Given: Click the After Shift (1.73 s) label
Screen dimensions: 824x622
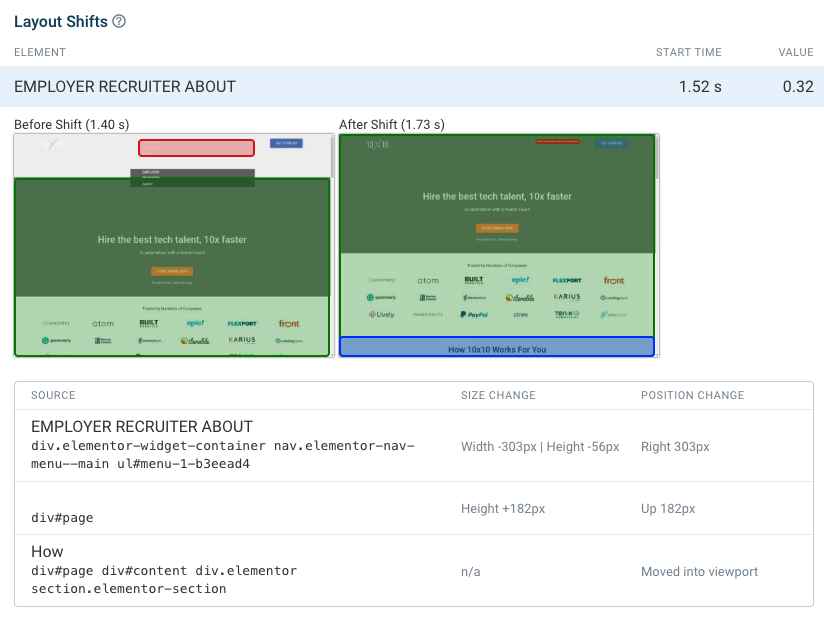Looking at the screenshot, I should [392, 125].
